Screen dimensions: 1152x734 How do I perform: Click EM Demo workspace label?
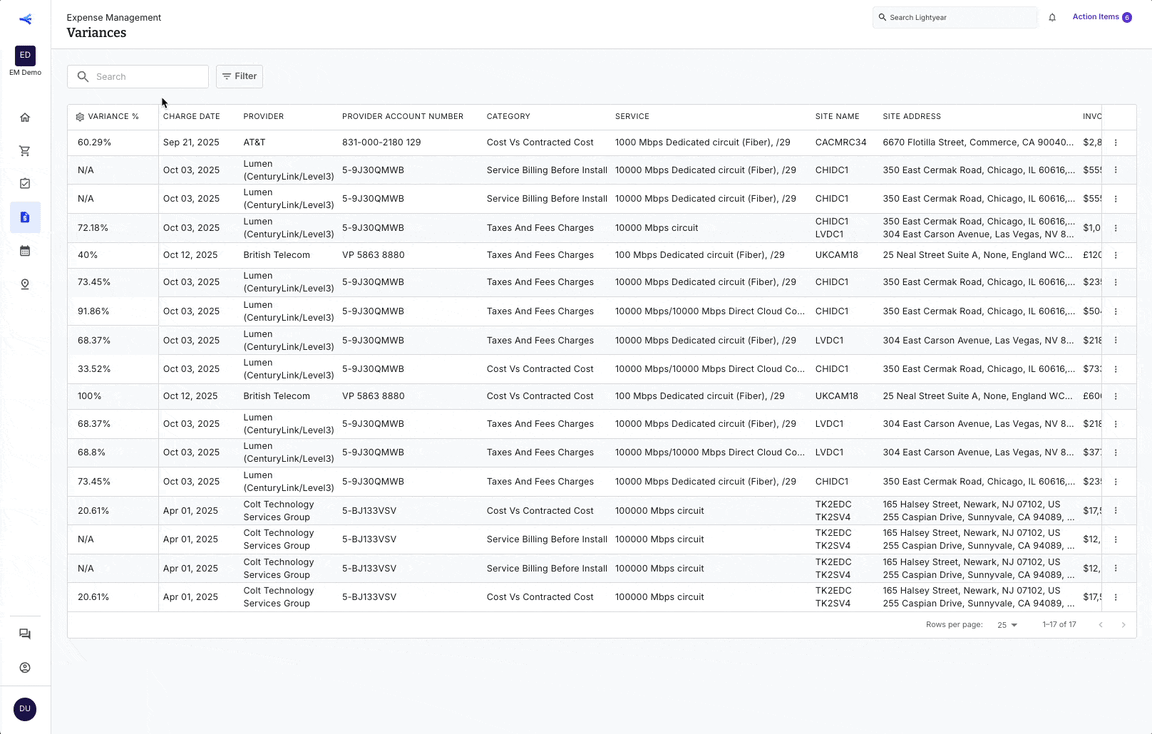pyautogui.click(x=25, y=73)
